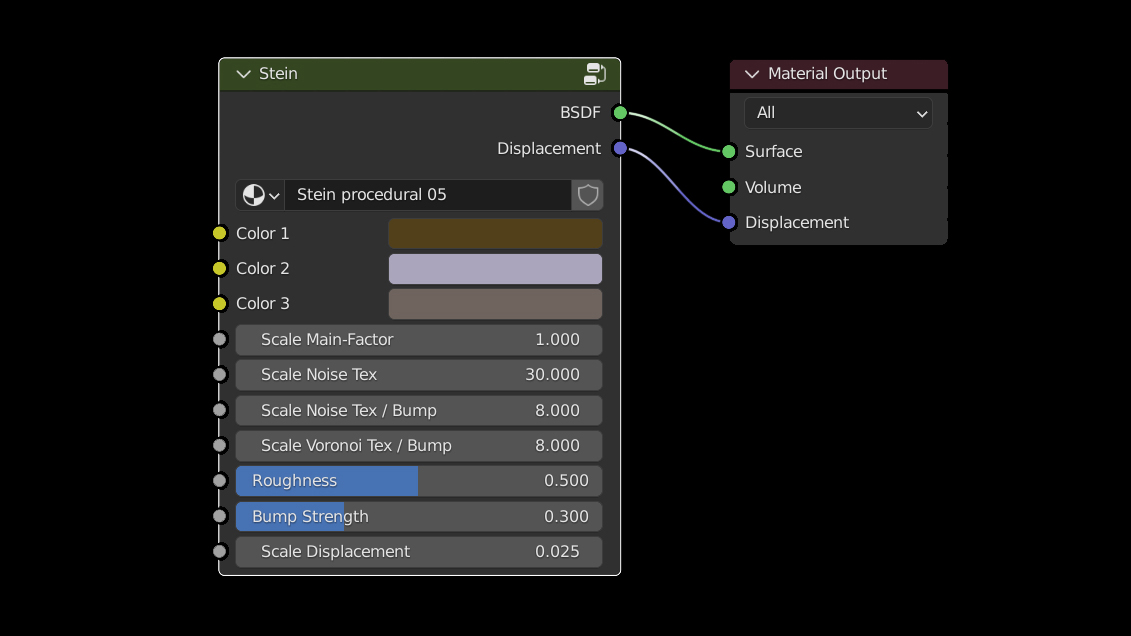This screenshot has width=1131, height=636.
Task: Open the node tree browse dropdown
Action: click(x=260, y=195)
